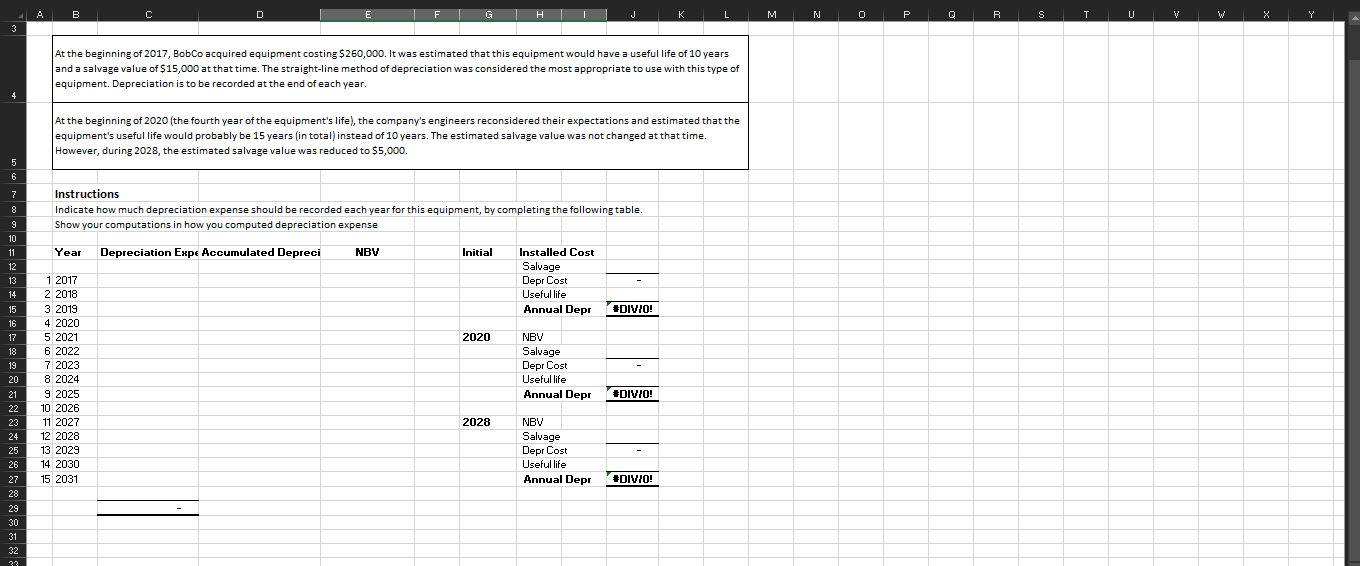This screenshot has height=566, width=1360.
Task: Select column K header
Action: point(681,14)
